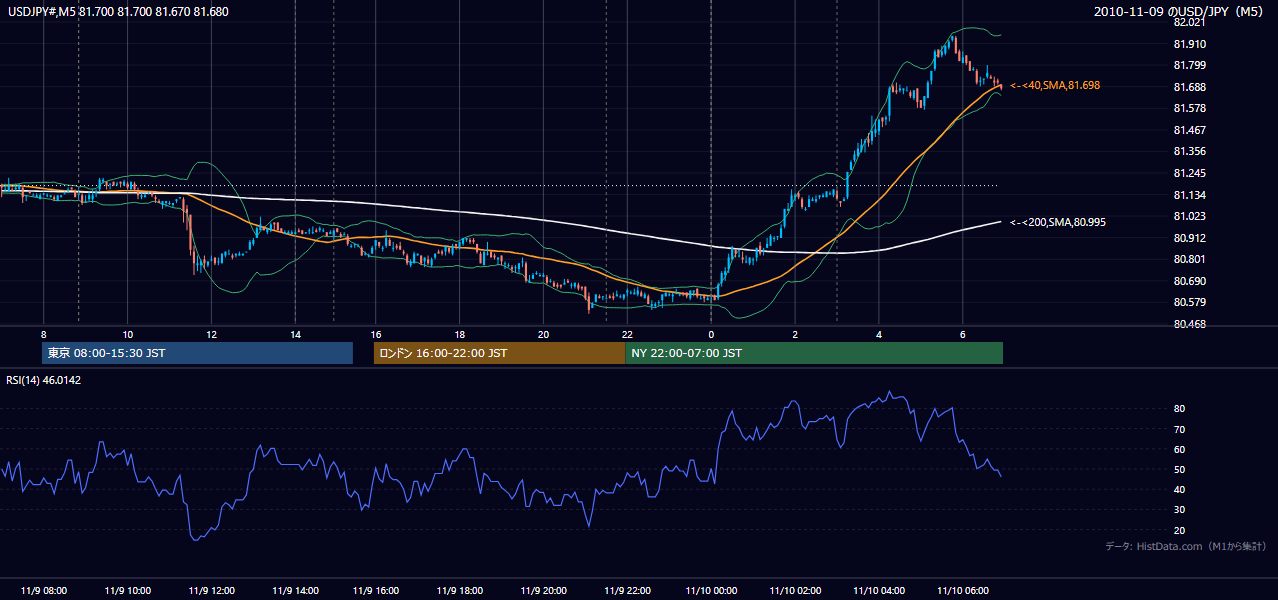This screenshot has width=1278, height=600.
Task: Click the RSI(14) 46.0142 indicator label
Action: click(x=44, y=380)
